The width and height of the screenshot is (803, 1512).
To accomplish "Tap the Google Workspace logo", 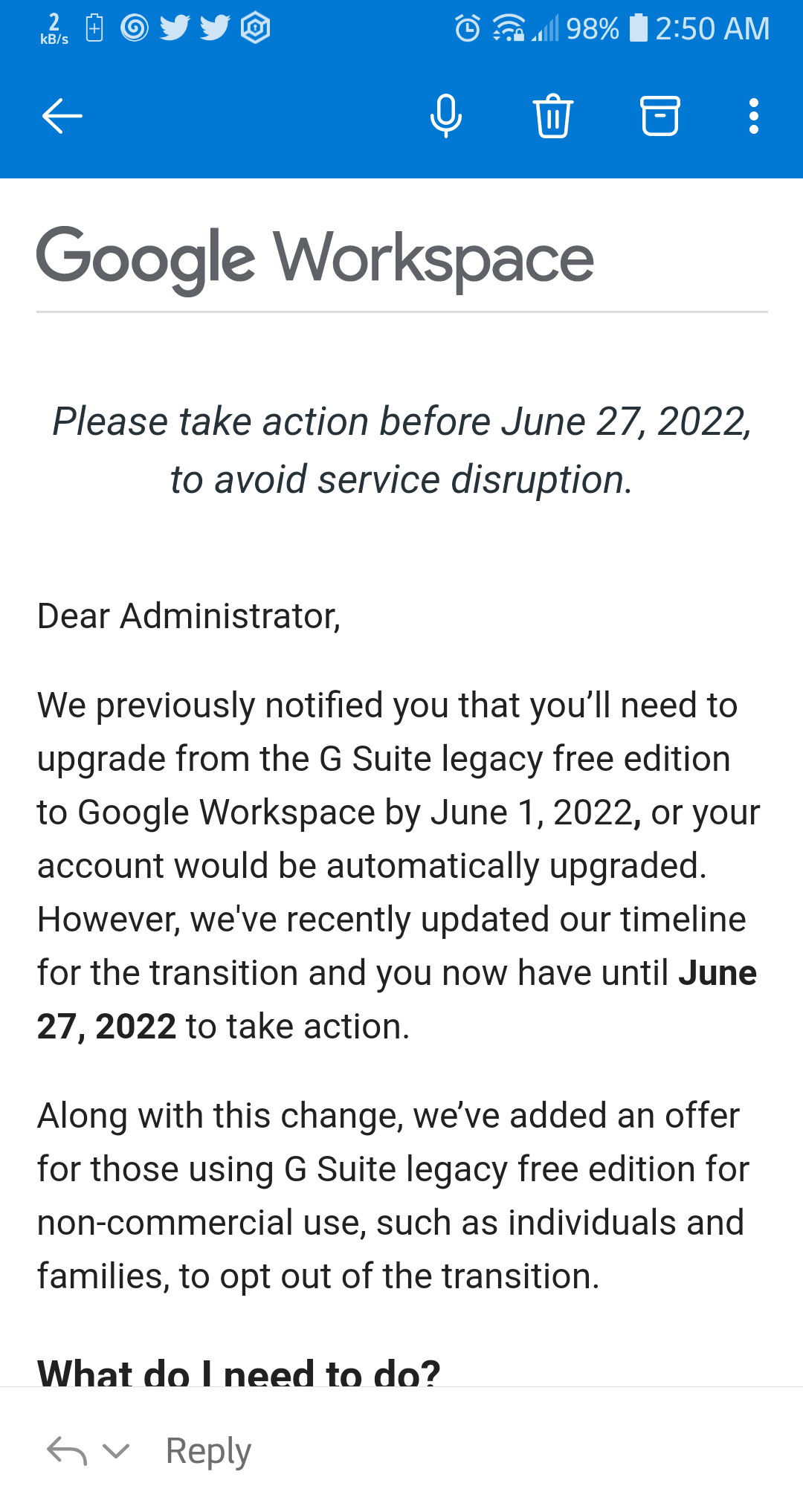I will click(x=315, y=260).
